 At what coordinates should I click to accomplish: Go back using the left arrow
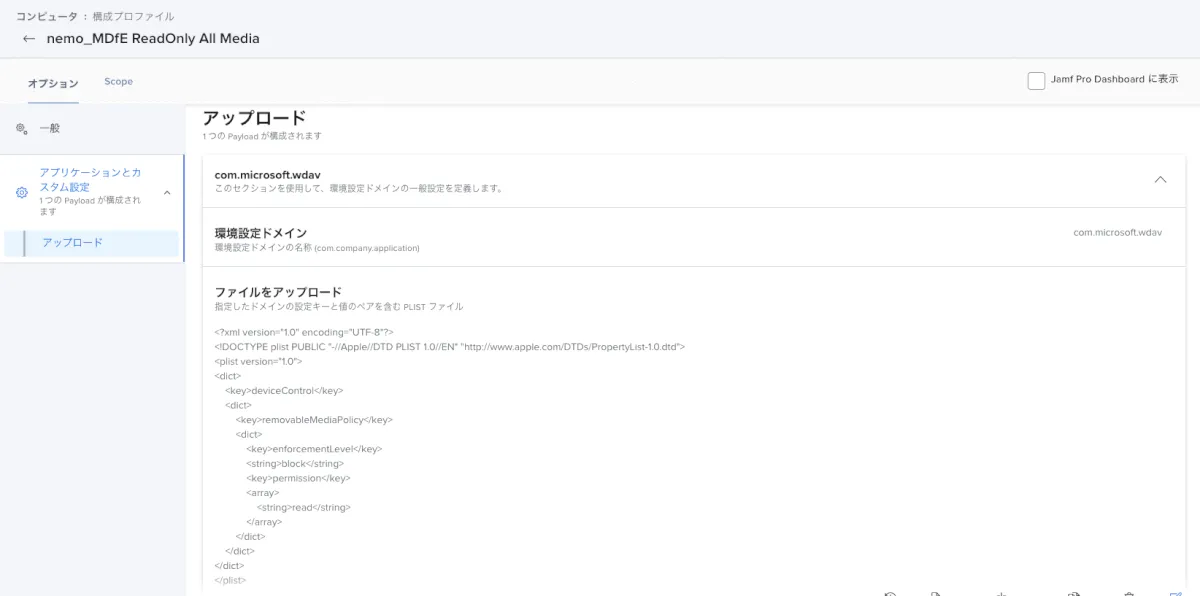click(29, 39)
